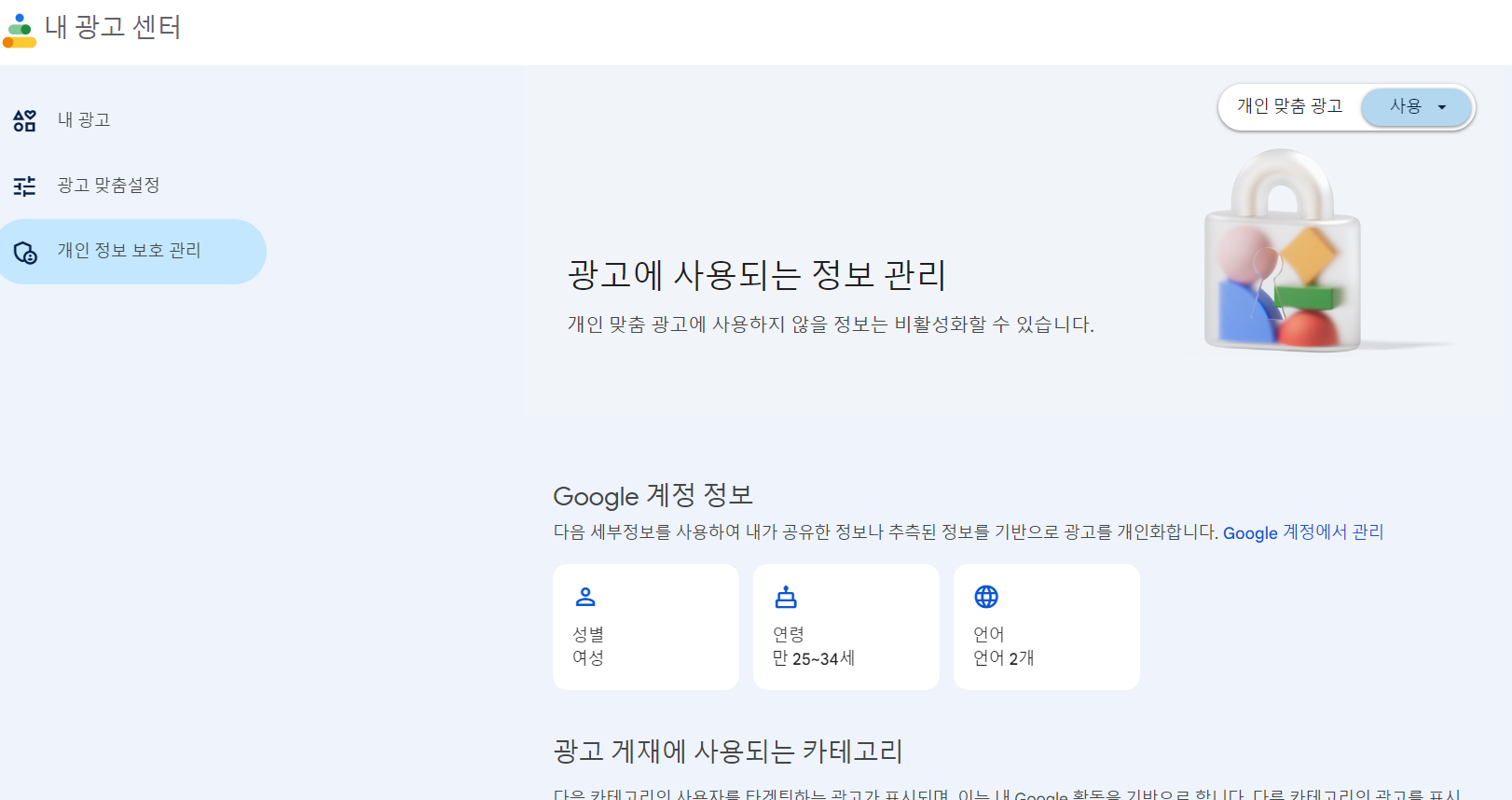Open the 성별 여성 card

point(646,627)
